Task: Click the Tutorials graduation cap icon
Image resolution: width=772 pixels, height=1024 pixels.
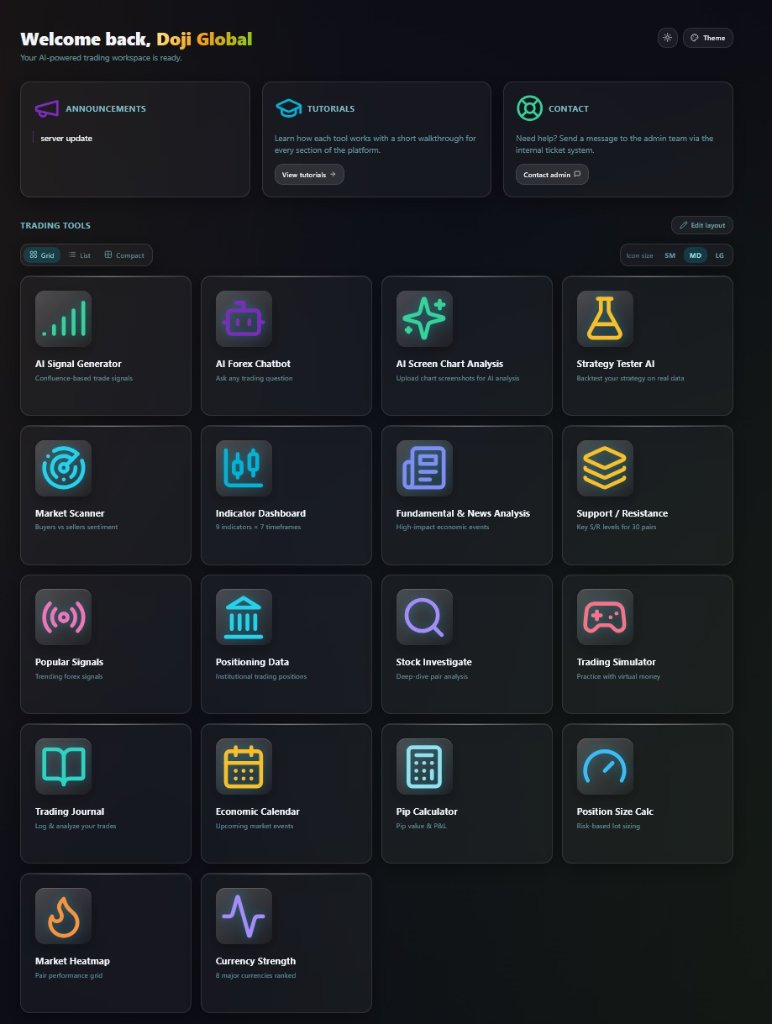Action: tap(288, 108)
